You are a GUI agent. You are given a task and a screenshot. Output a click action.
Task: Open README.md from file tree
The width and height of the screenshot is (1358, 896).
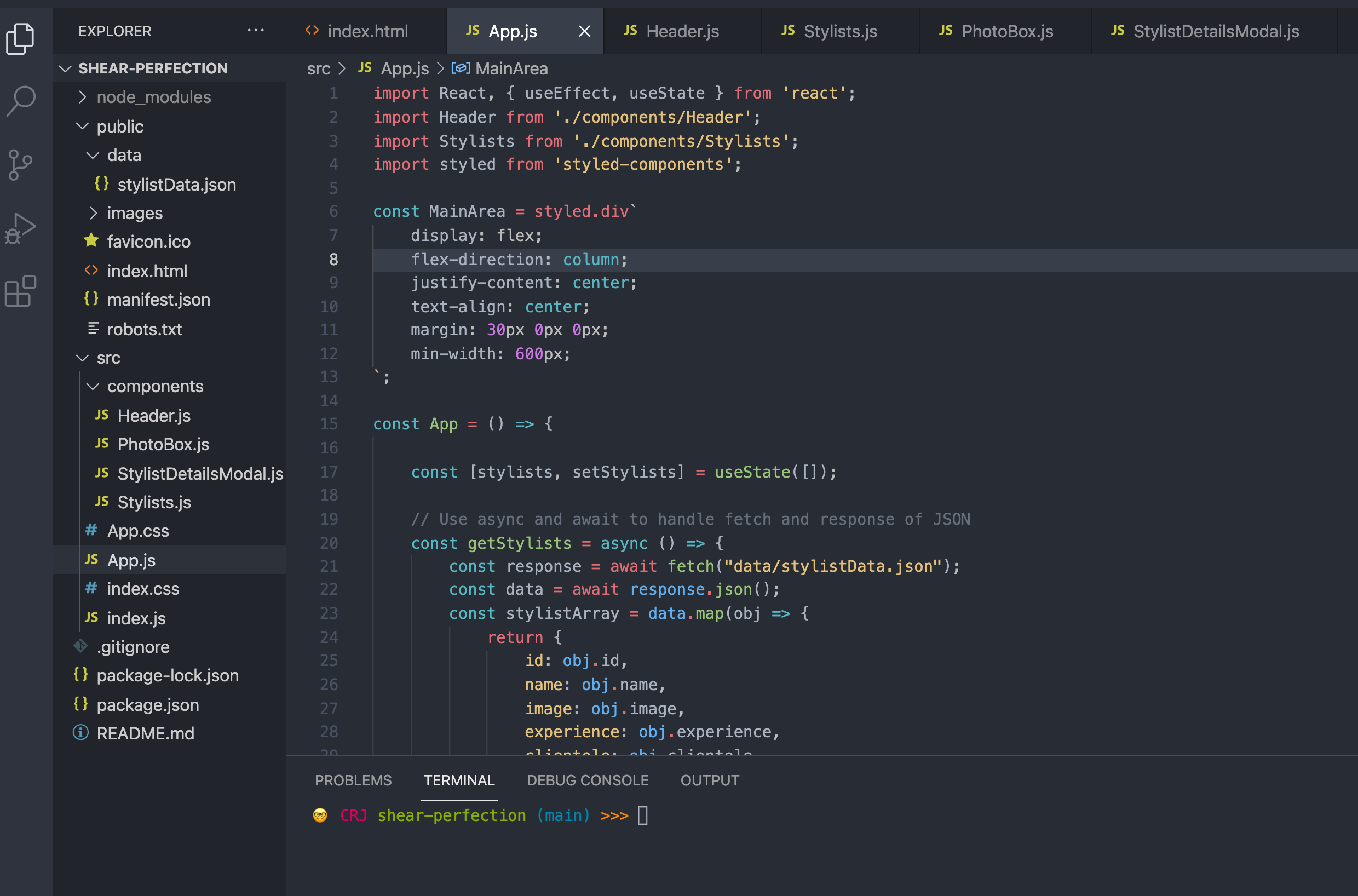coord(145,733)
